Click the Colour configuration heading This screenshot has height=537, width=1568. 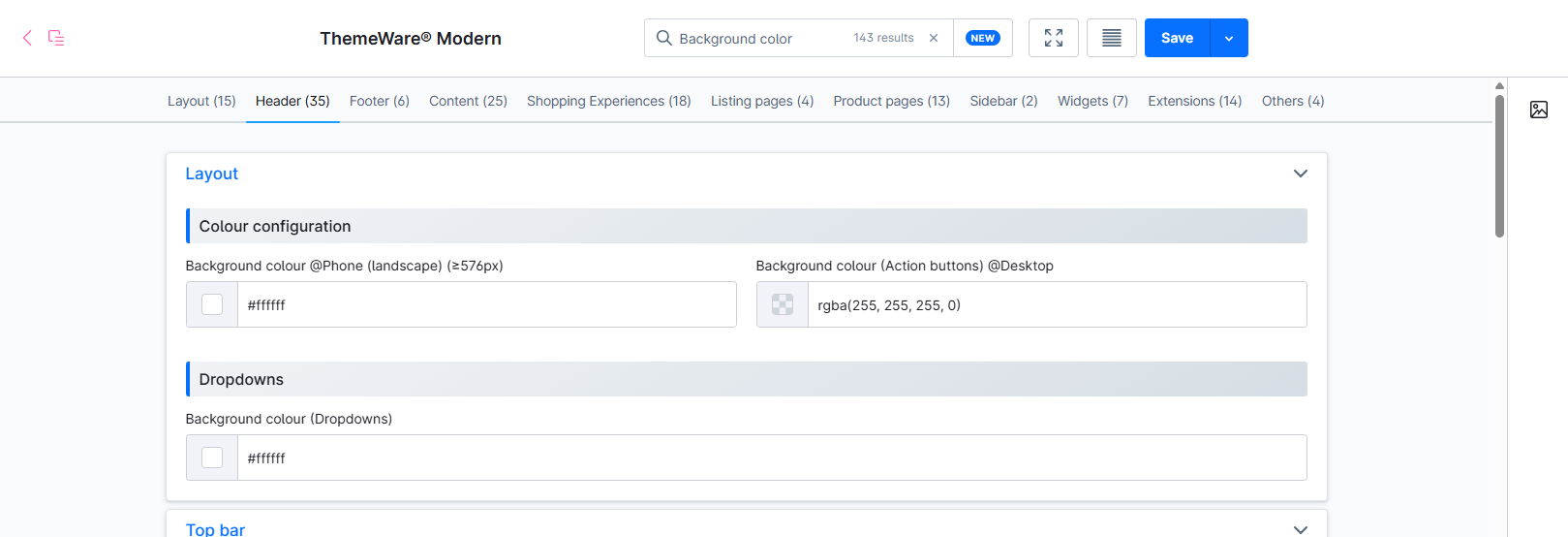[x=275, y=226]
